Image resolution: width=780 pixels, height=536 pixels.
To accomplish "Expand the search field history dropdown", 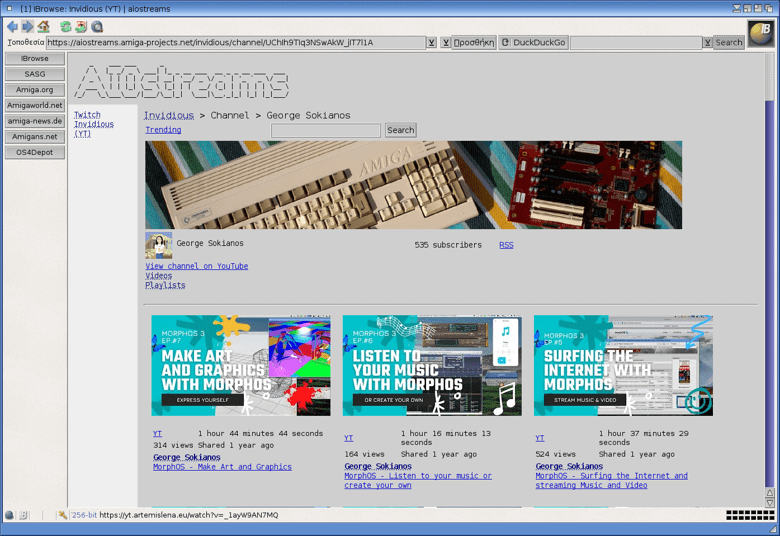I will point(707,43).
